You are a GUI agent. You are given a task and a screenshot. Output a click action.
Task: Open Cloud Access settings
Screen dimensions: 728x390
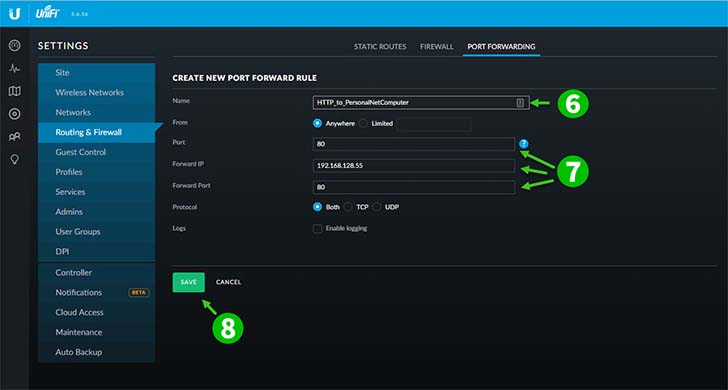click(x=97, y=312)
